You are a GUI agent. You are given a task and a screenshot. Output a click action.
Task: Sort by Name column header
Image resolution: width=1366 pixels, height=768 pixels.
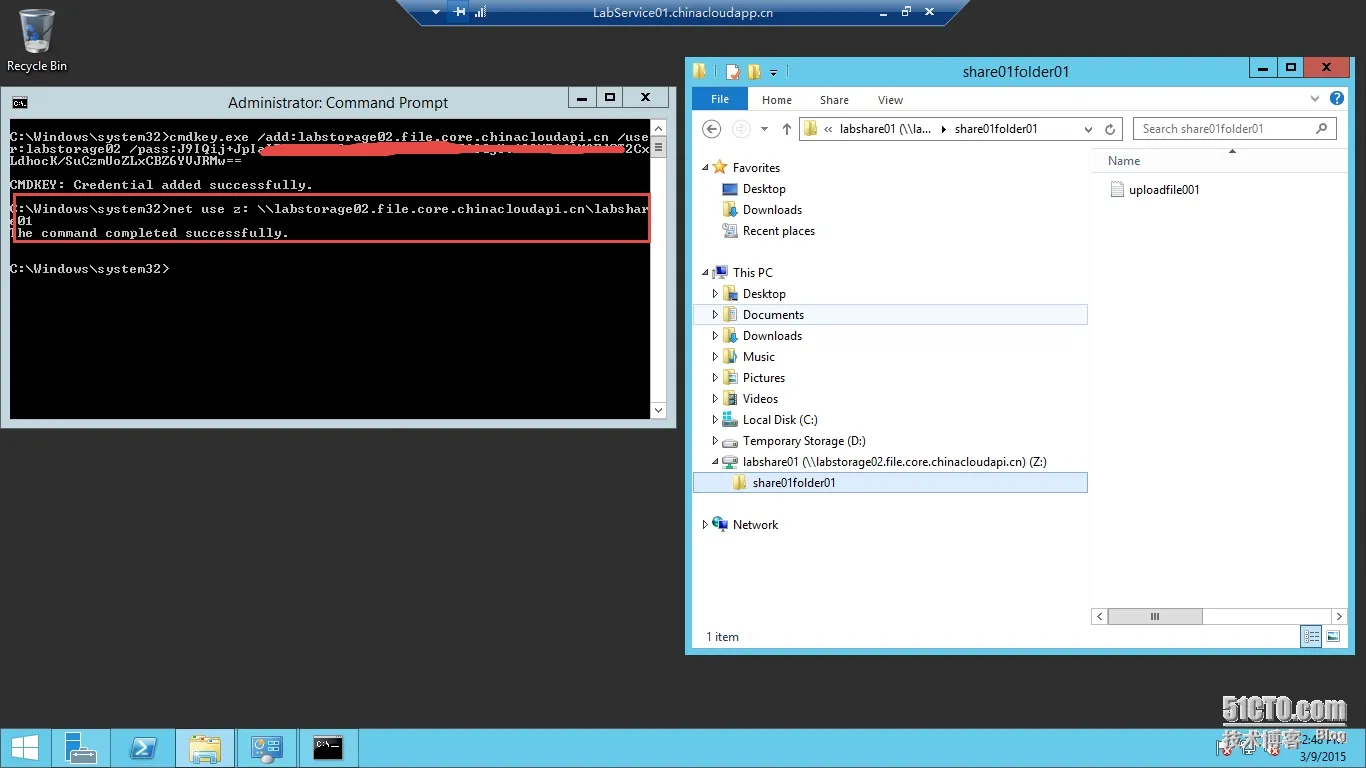[x=1124, y=161]
